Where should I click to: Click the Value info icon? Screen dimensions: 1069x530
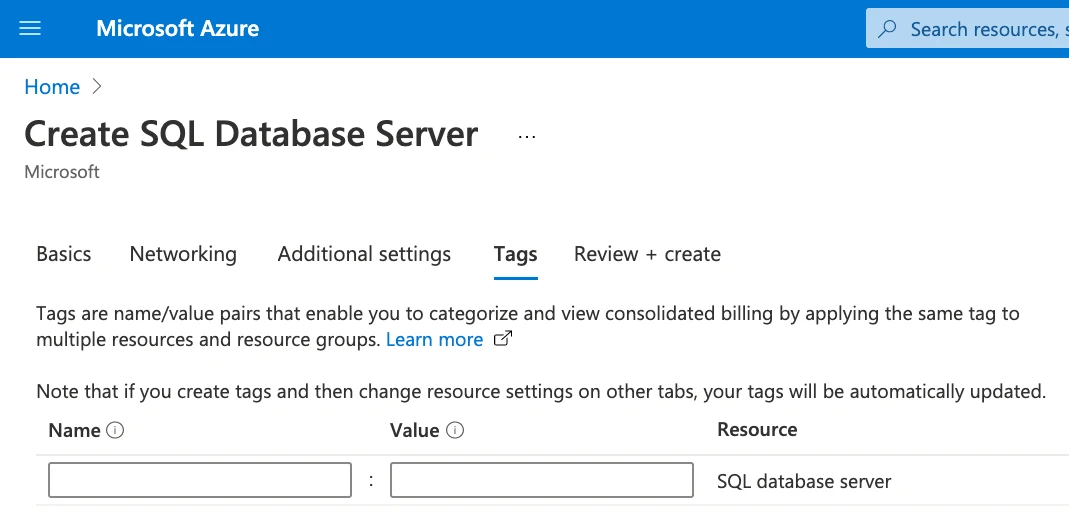[455, 430]
